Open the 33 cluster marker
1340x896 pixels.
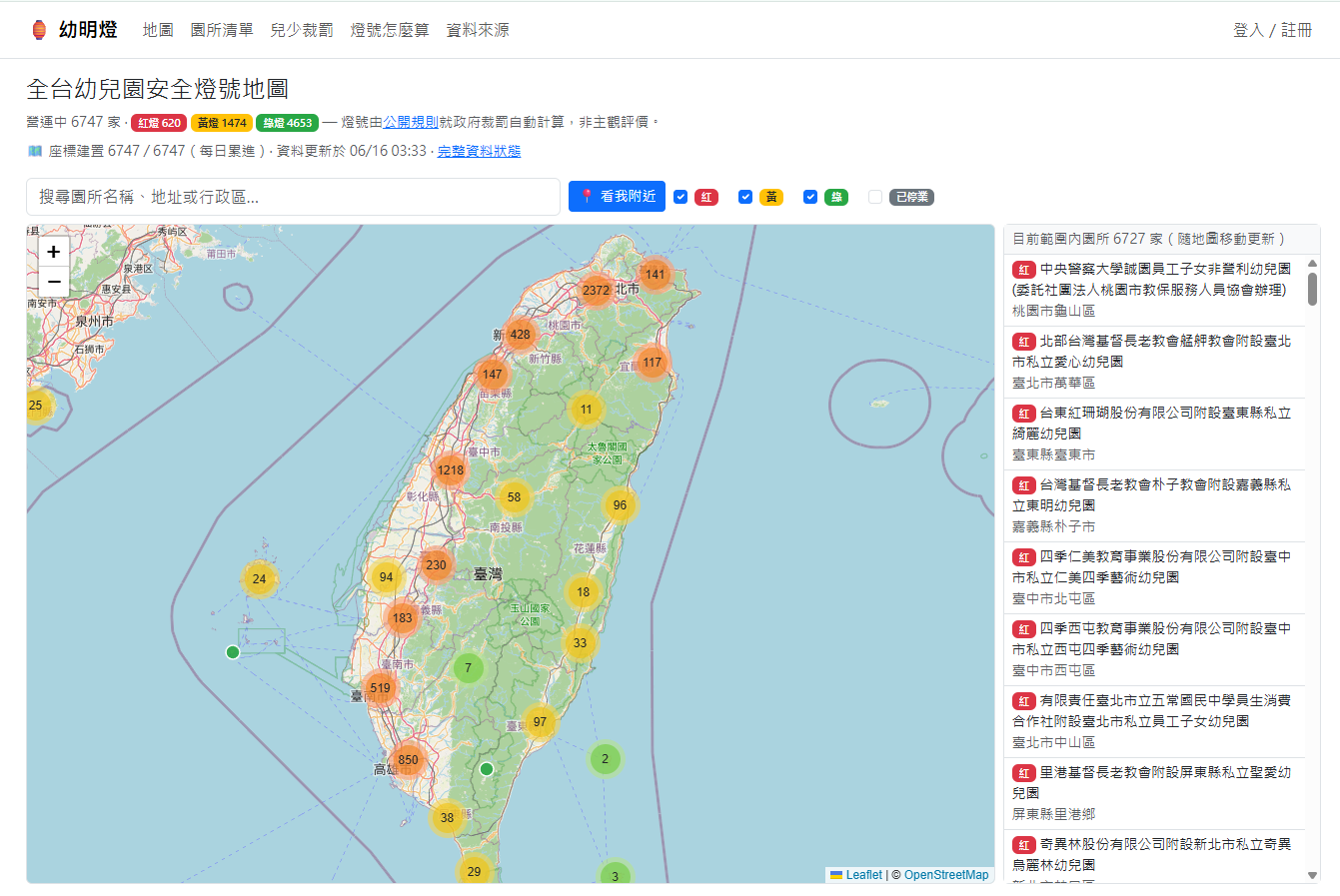(581, 642)
